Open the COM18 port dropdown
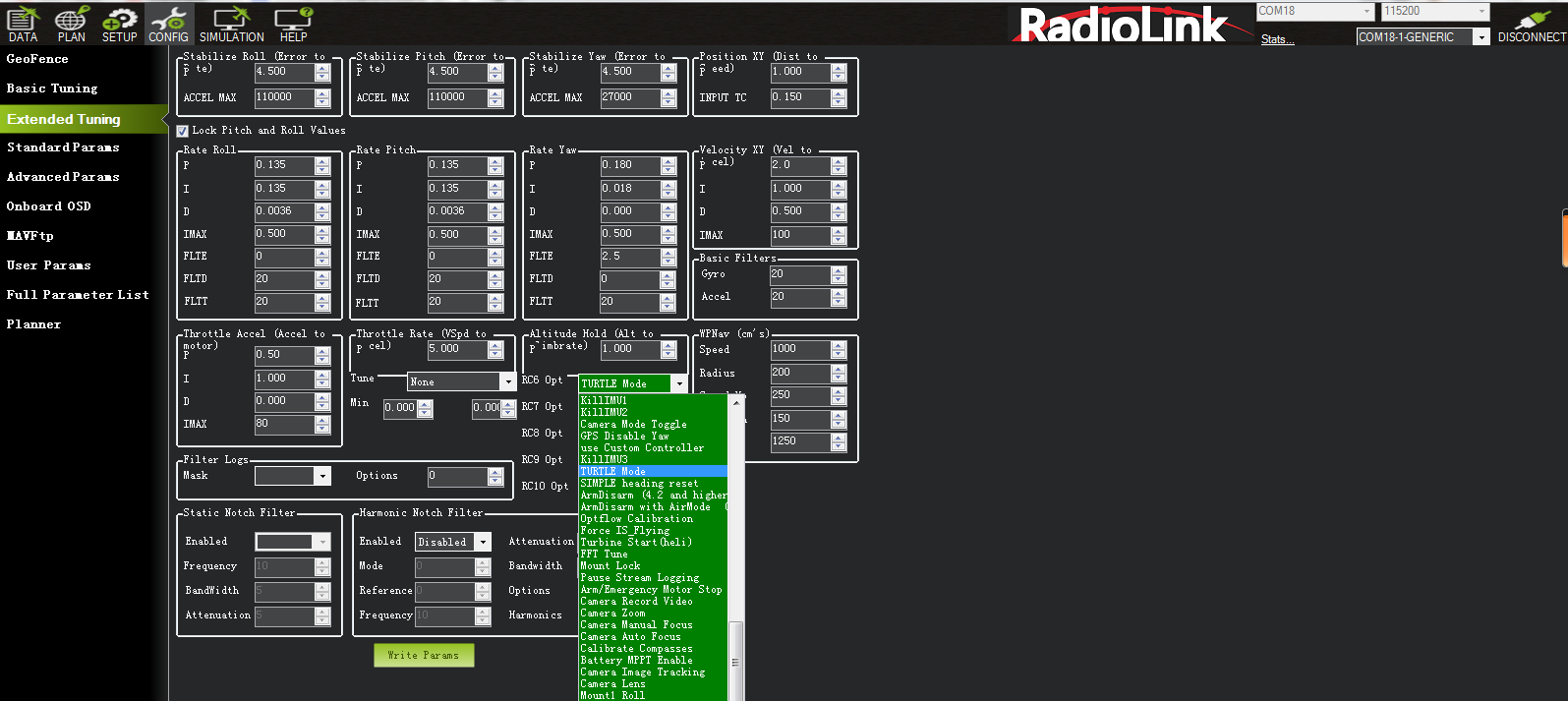Screen dimensions: 1568x701 [1315, 12]
